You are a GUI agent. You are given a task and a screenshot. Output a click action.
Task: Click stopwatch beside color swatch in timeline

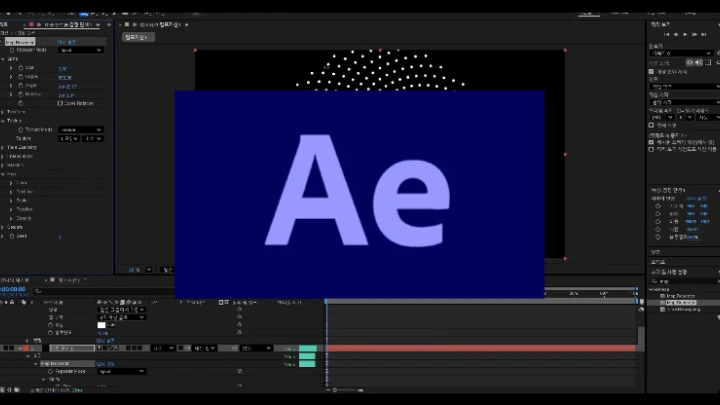tap(51, 325)
